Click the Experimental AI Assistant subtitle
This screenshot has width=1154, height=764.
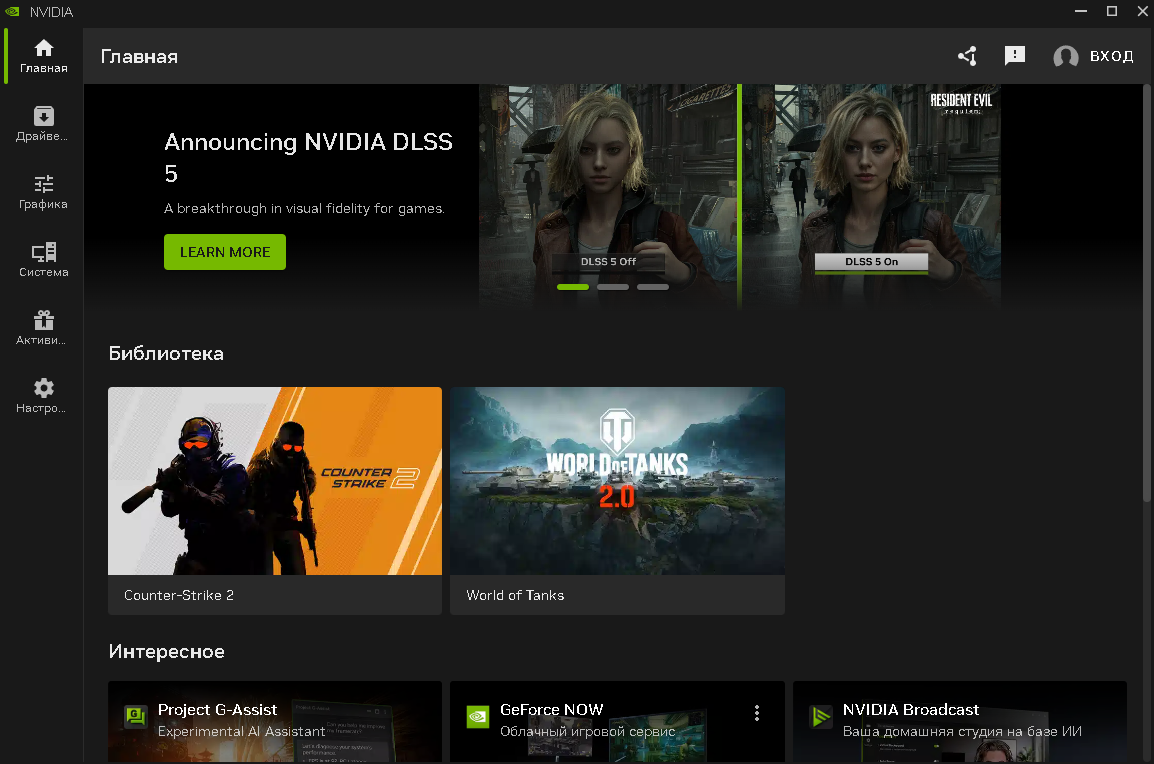point(241,731)
